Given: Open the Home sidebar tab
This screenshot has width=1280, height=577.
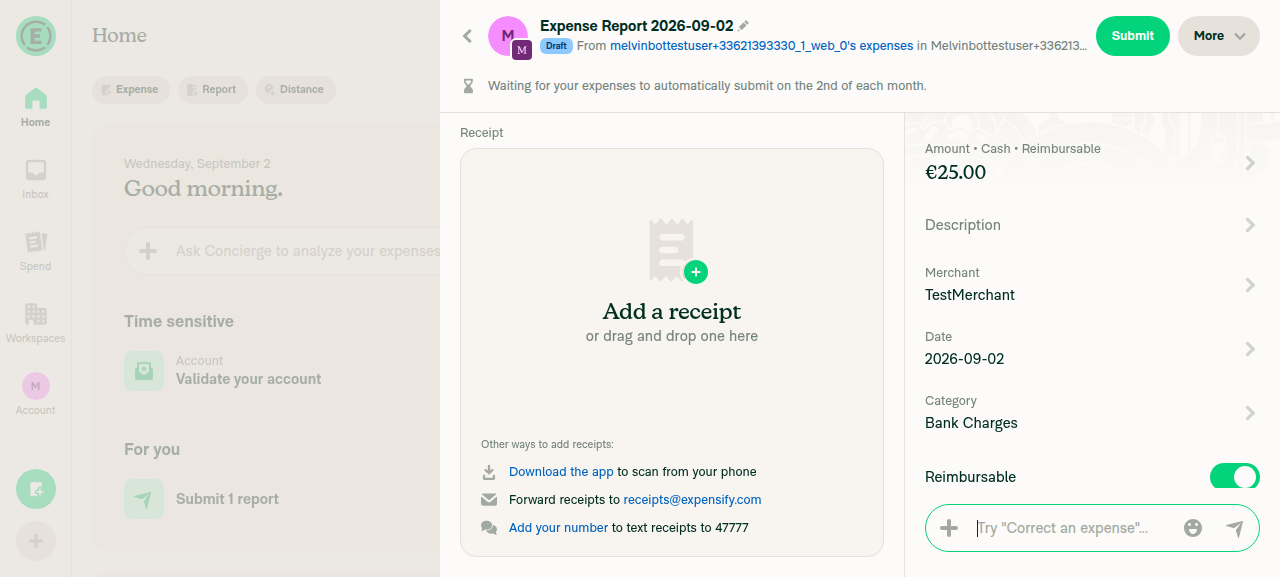Looking at the screenshot, I should pos(35,107).
